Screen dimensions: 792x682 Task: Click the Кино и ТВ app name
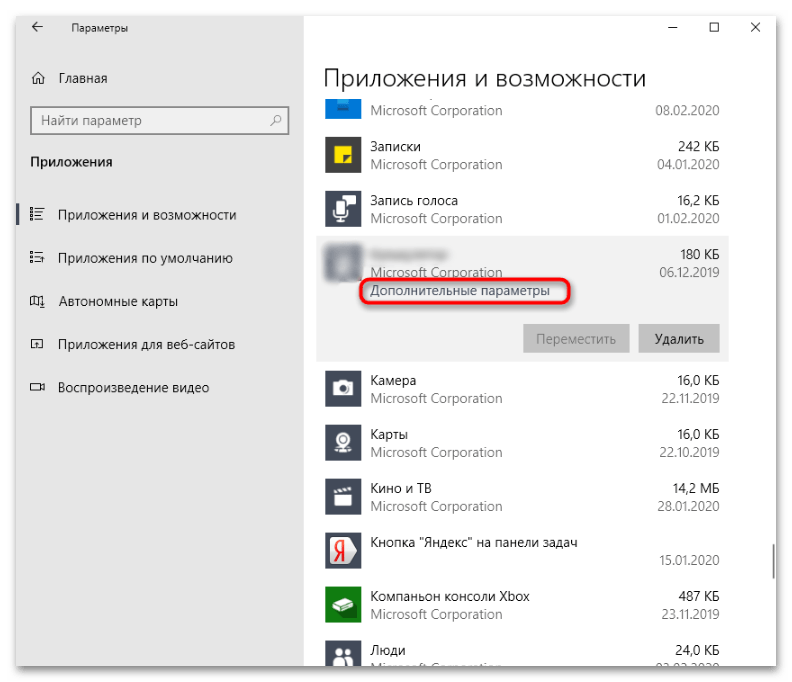coord(401,489)
